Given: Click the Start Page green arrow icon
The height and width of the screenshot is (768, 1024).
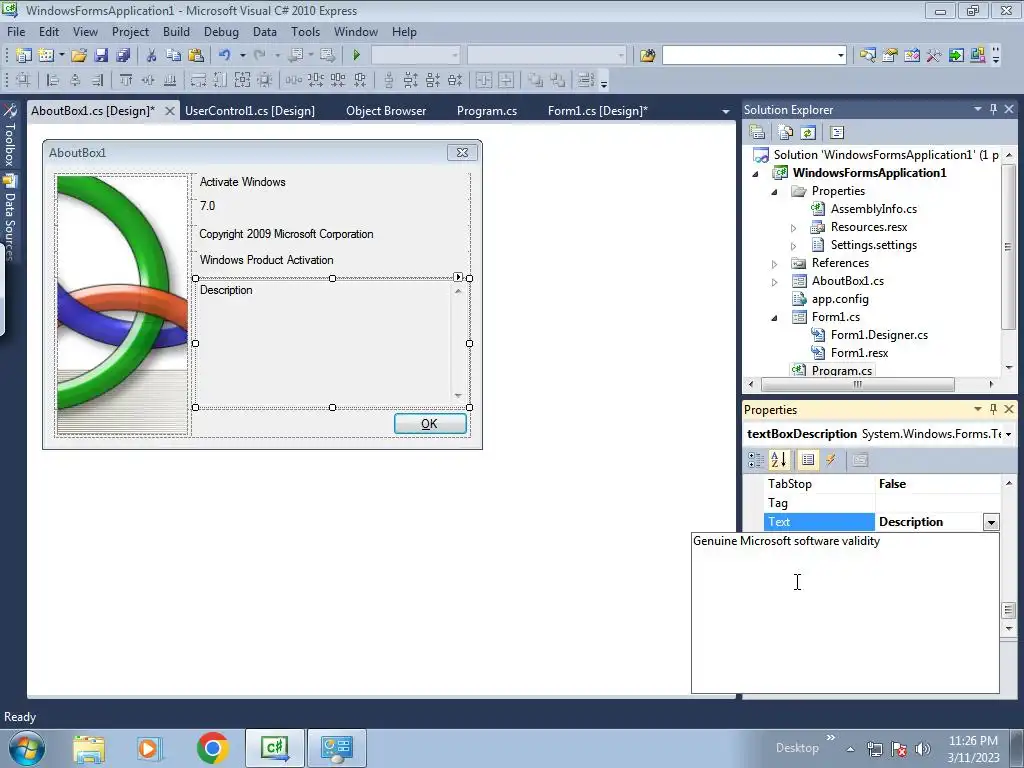Looking at the screenshot, I should pos(955,56).
